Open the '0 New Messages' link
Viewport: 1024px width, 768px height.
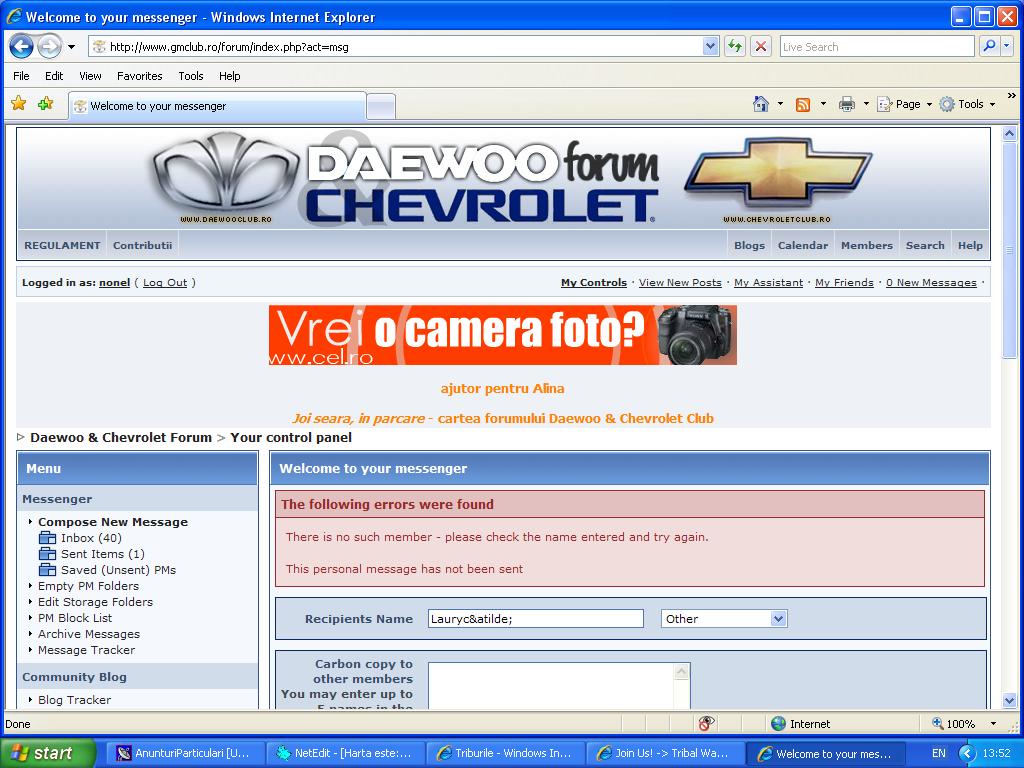tap(931, 283)
